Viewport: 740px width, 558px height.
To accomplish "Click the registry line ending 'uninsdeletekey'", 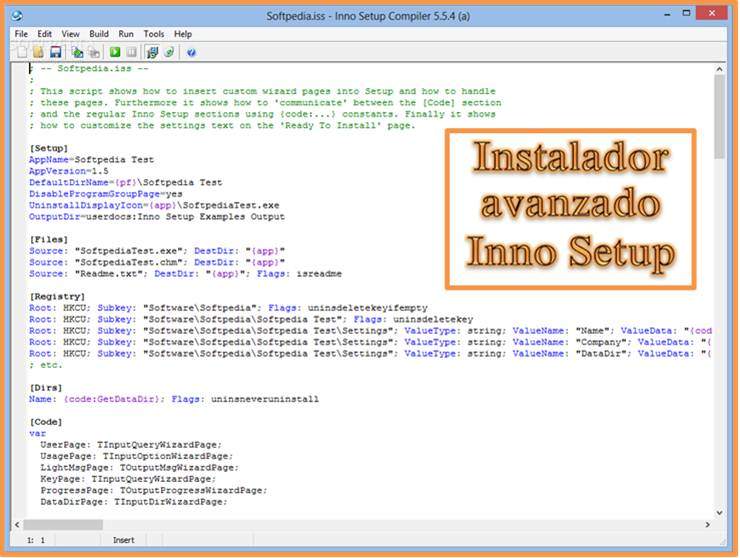I will tap(251, 319).
